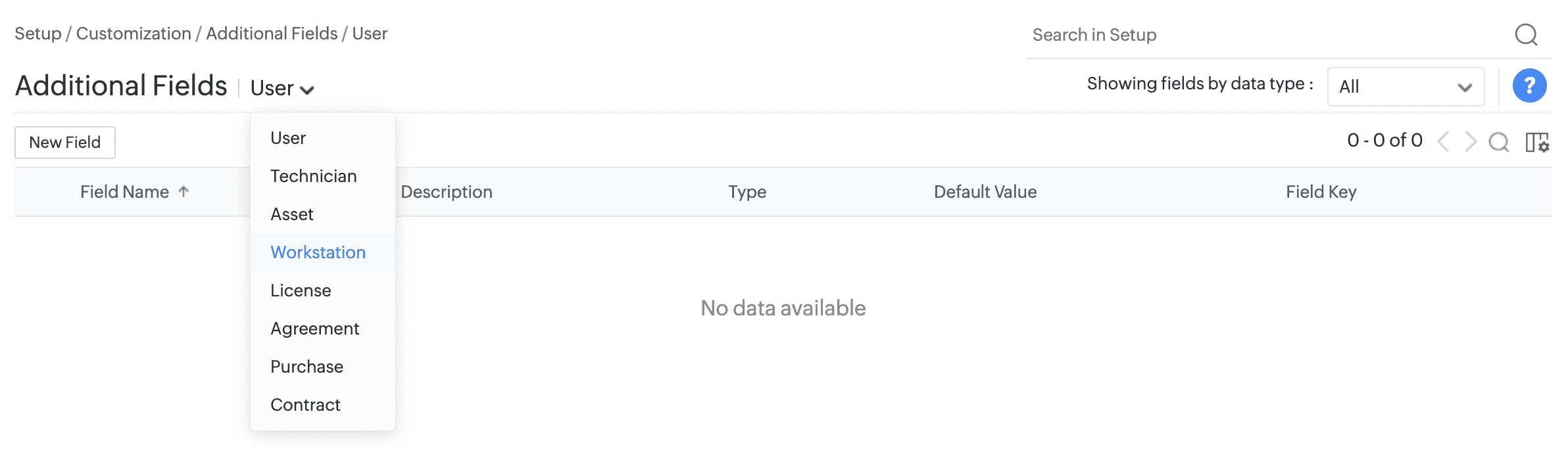The height and width of the screenshot is (464, 1568).
Task: Choose License in the dropdown list
Action: (x=301, y=290)
